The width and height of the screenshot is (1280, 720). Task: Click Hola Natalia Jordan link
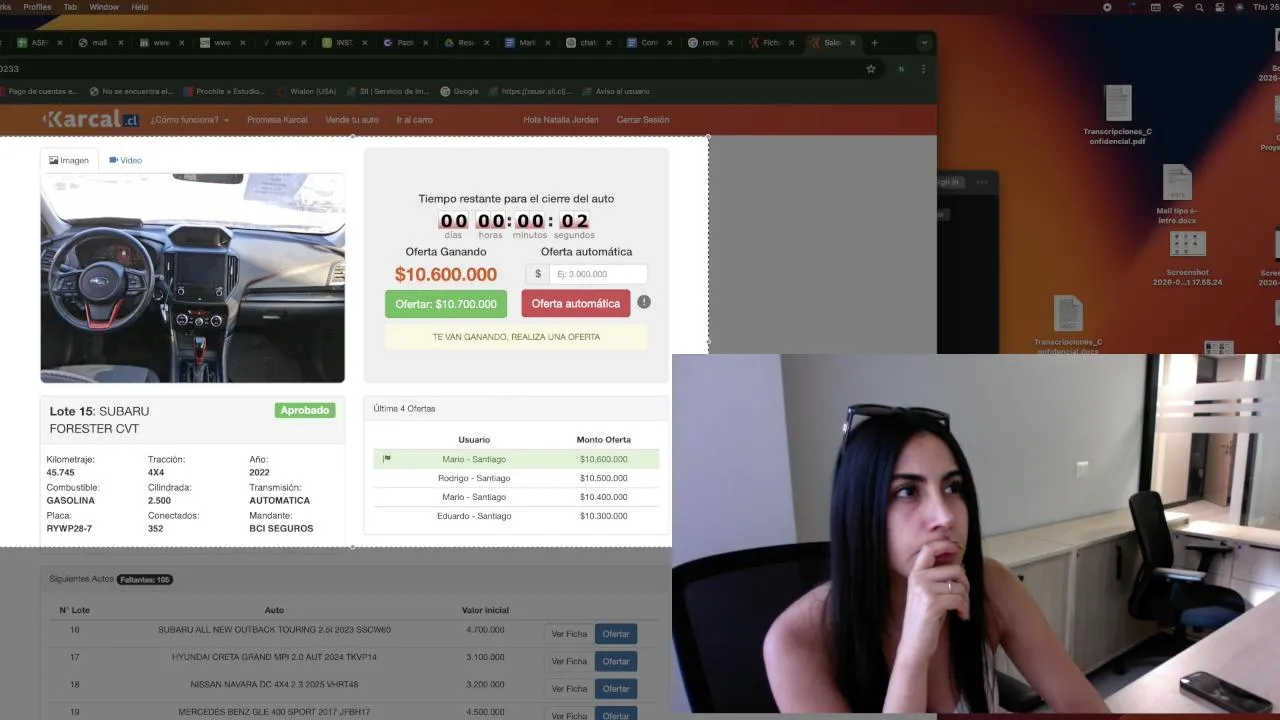tap(561, 120)
